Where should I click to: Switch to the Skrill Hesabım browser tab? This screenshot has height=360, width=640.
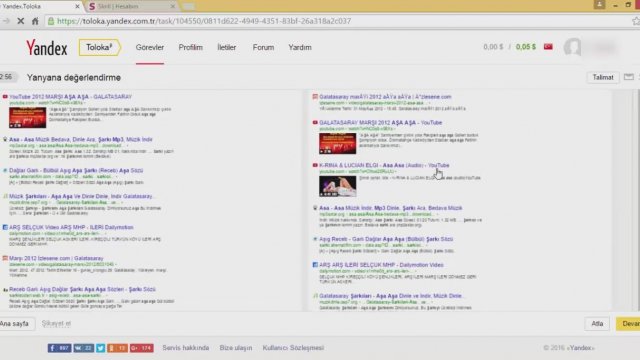[x=131, y=6]
